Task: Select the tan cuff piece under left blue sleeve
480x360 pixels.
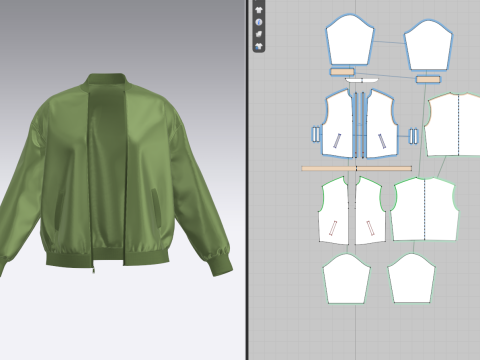Action: (x=342, y=72)
